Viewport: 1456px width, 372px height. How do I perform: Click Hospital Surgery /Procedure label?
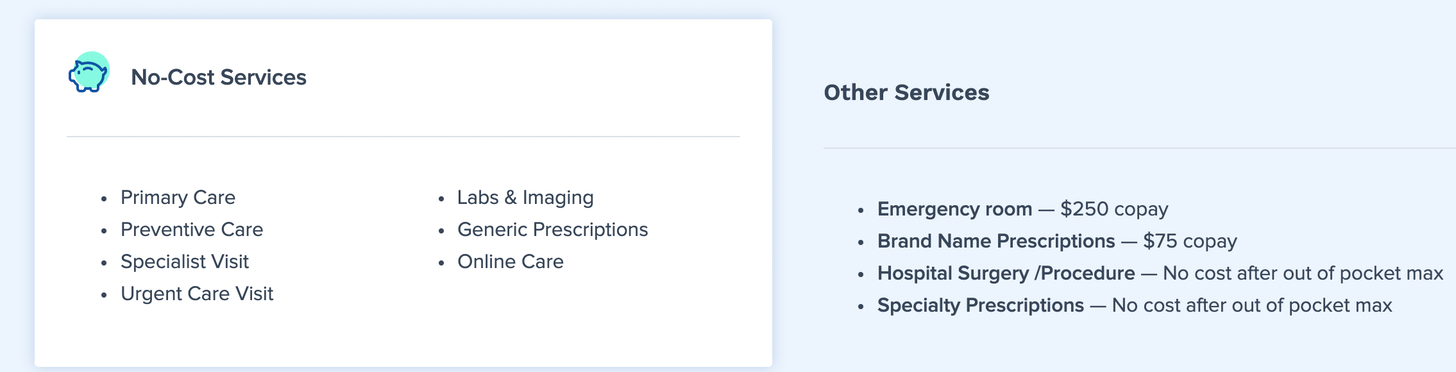tap(1006, 274)
